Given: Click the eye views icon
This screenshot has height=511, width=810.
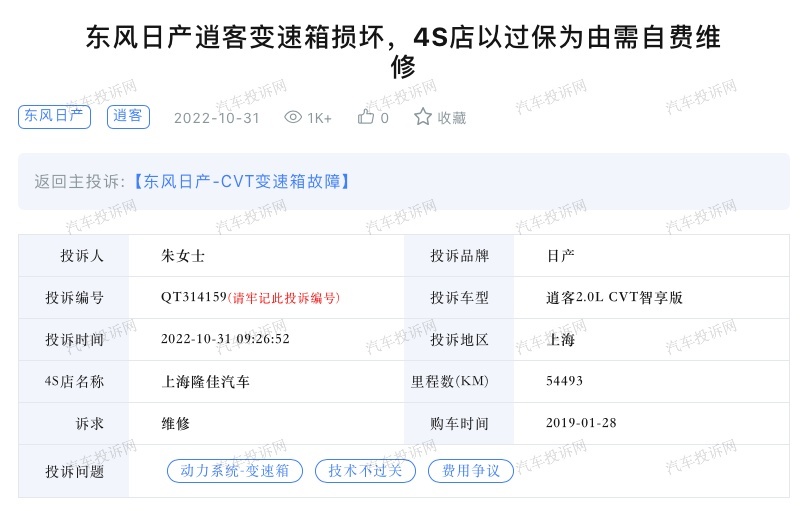Looking at the screenshot, I should pyautogui.click(x=293, y=117).
